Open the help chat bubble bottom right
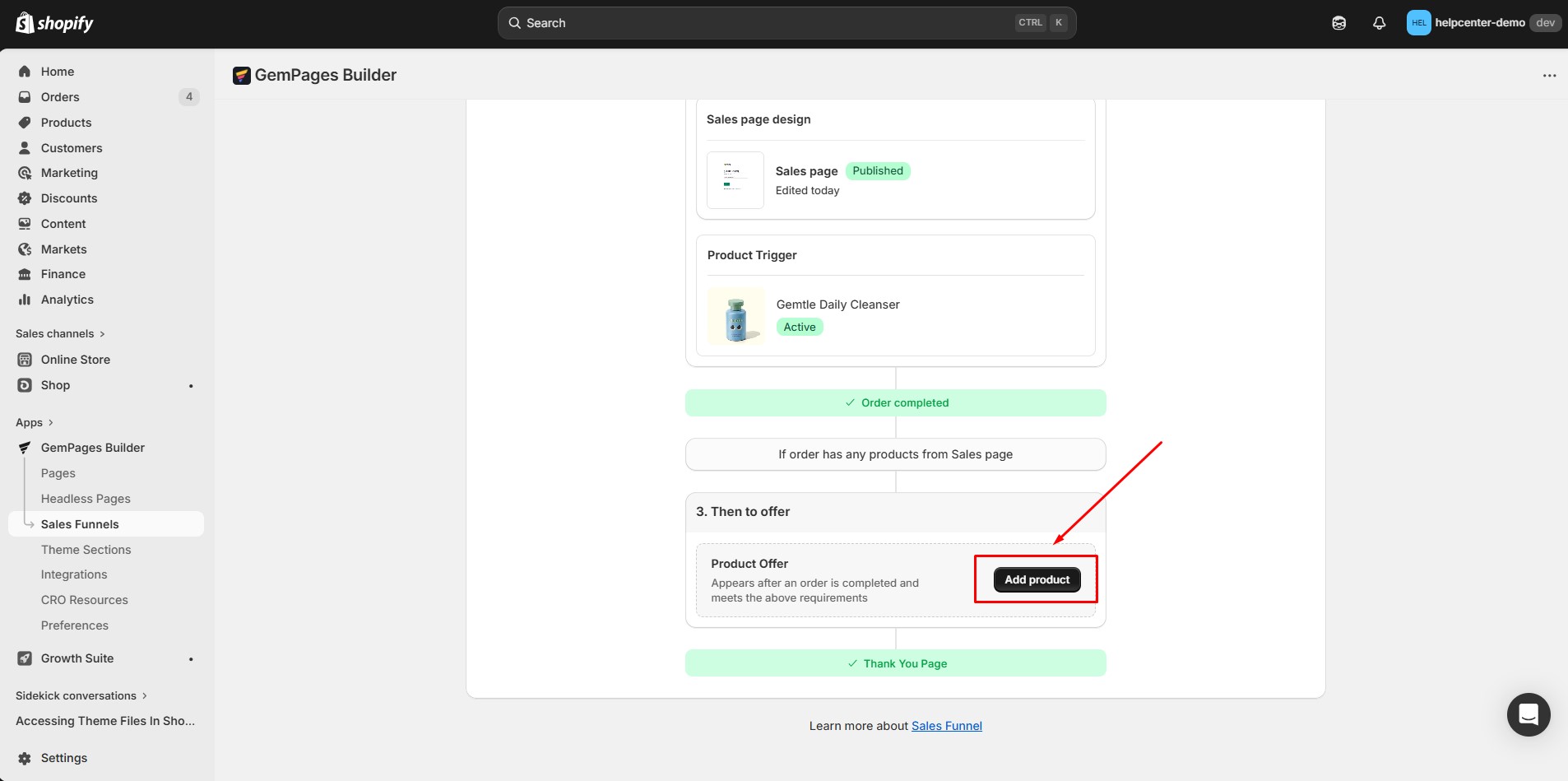 [1527, 714]
